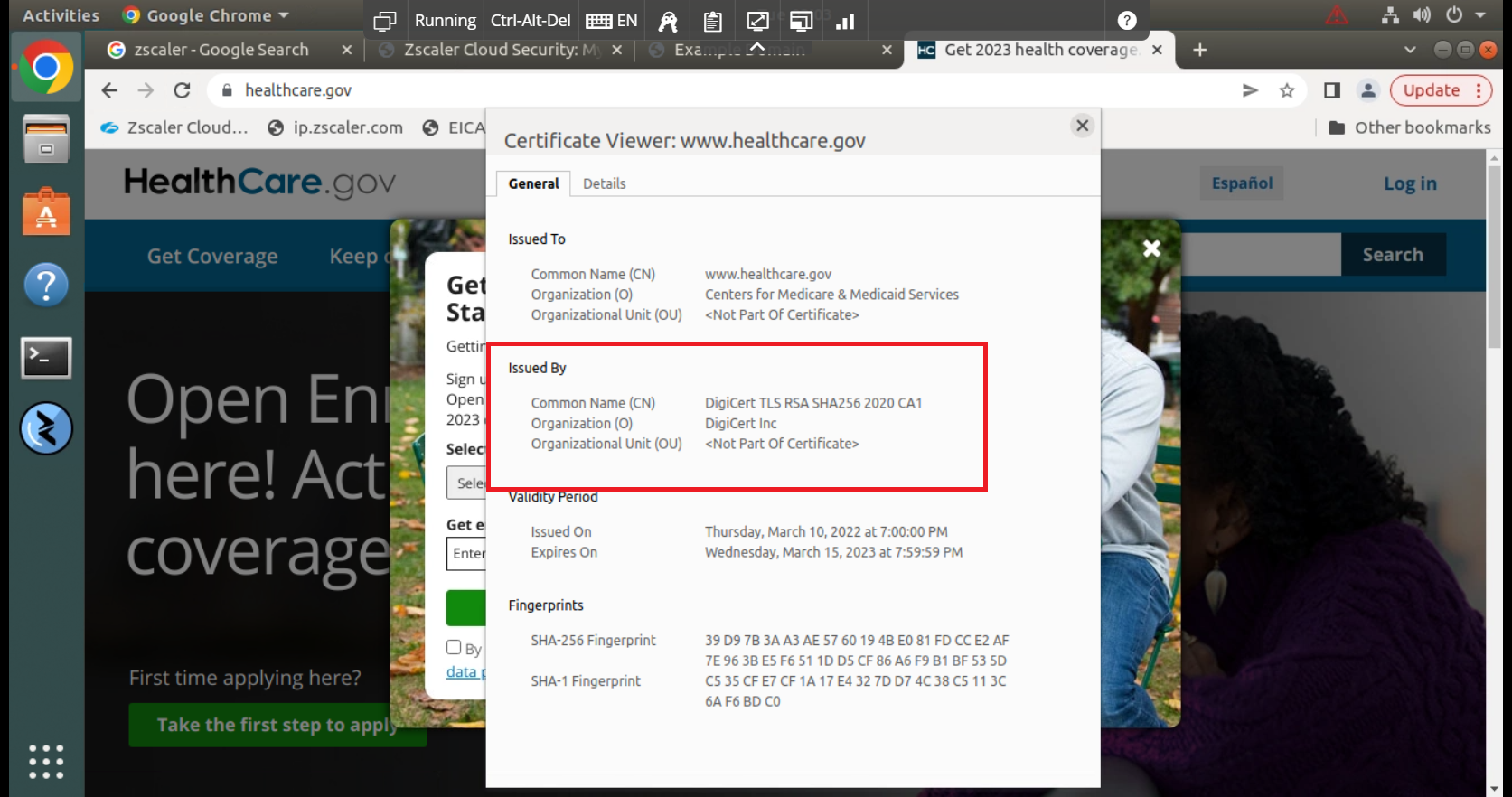
Task: Click the Update Chrome button
Action: tap(1432, 90)
